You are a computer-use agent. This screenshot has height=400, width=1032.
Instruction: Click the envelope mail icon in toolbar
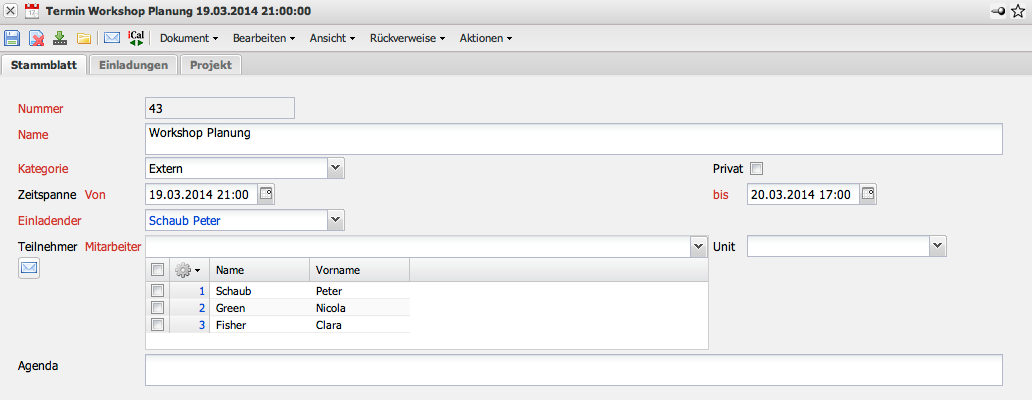pos(112,38)
